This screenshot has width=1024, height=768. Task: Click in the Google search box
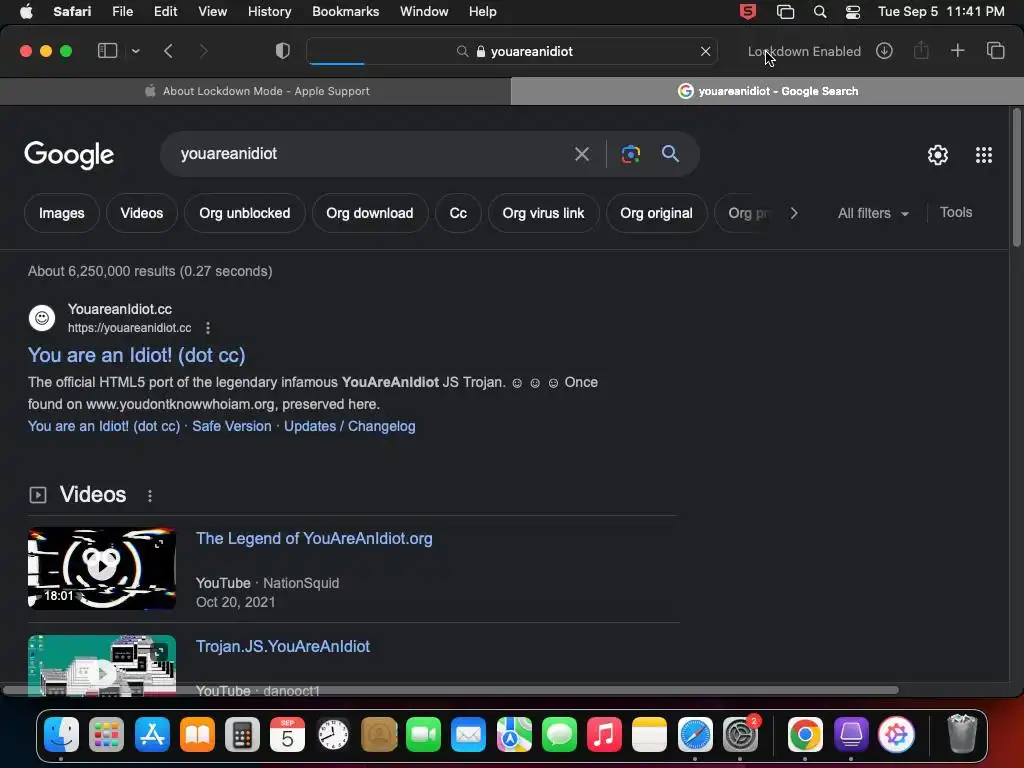372,154
